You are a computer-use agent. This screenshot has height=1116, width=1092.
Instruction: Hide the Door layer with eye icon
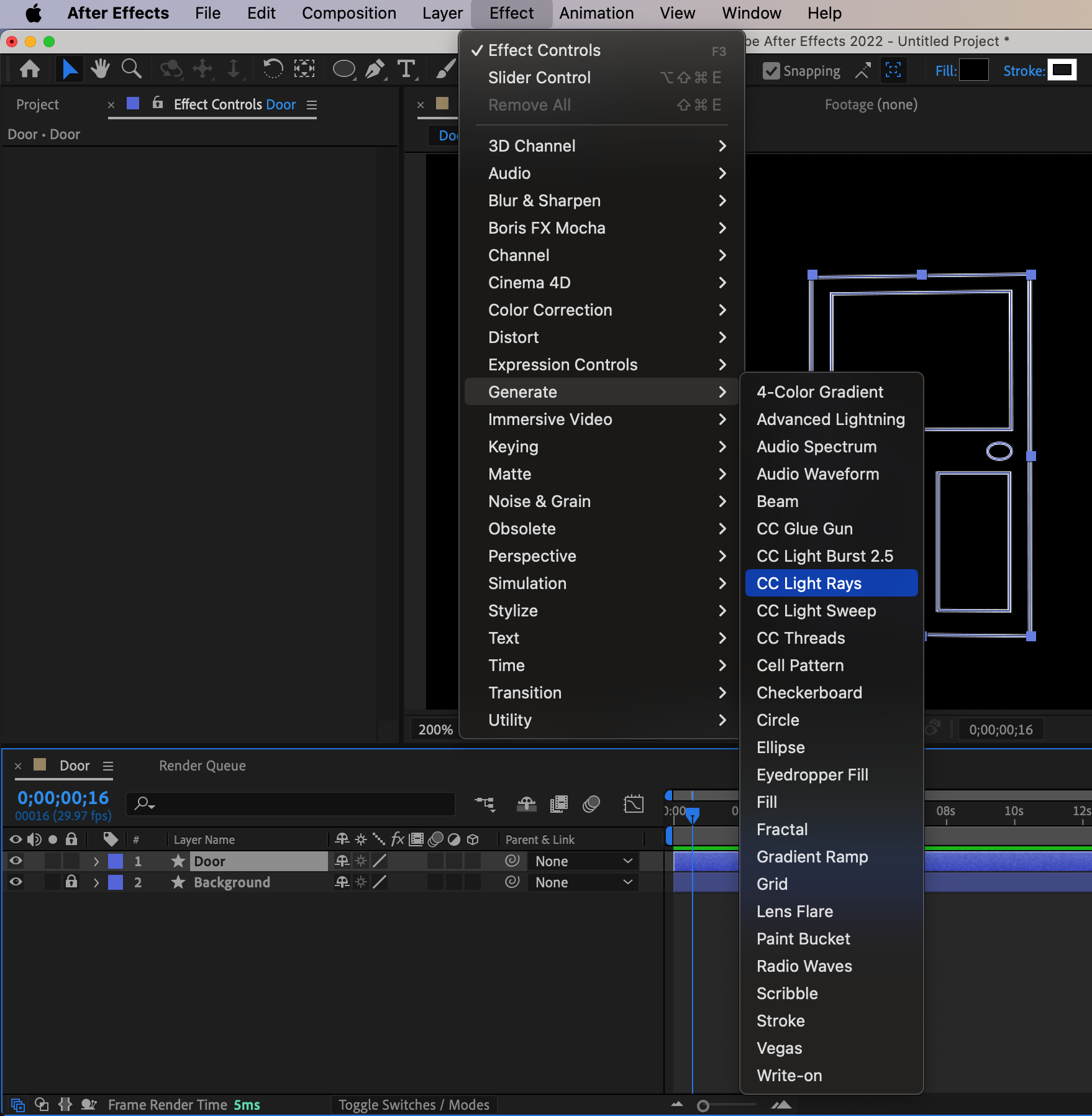[16, 861]
